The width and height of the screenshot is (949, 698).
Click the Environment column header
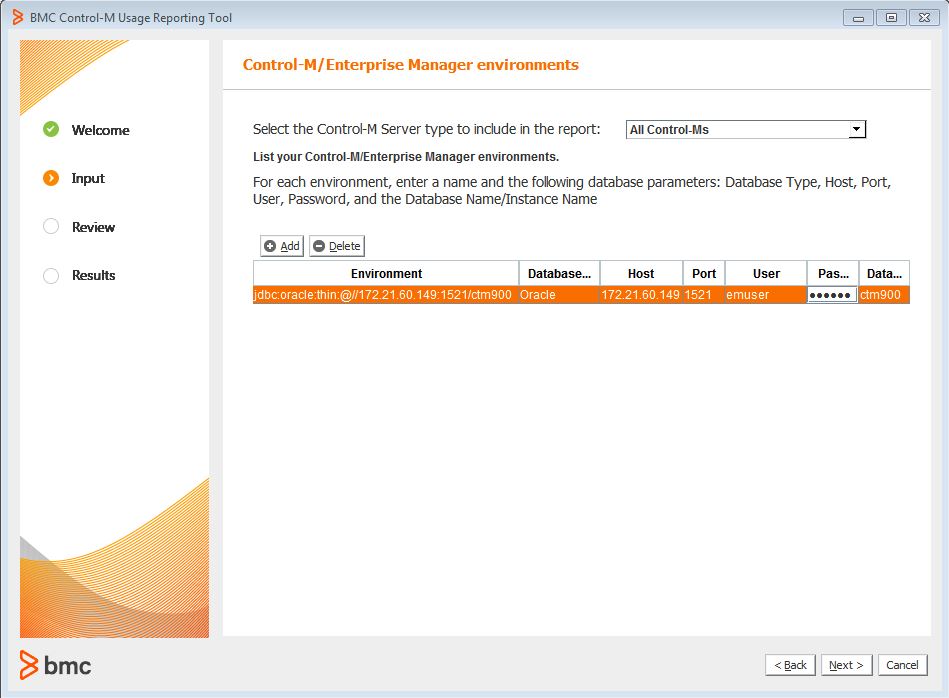click(386, 274)
